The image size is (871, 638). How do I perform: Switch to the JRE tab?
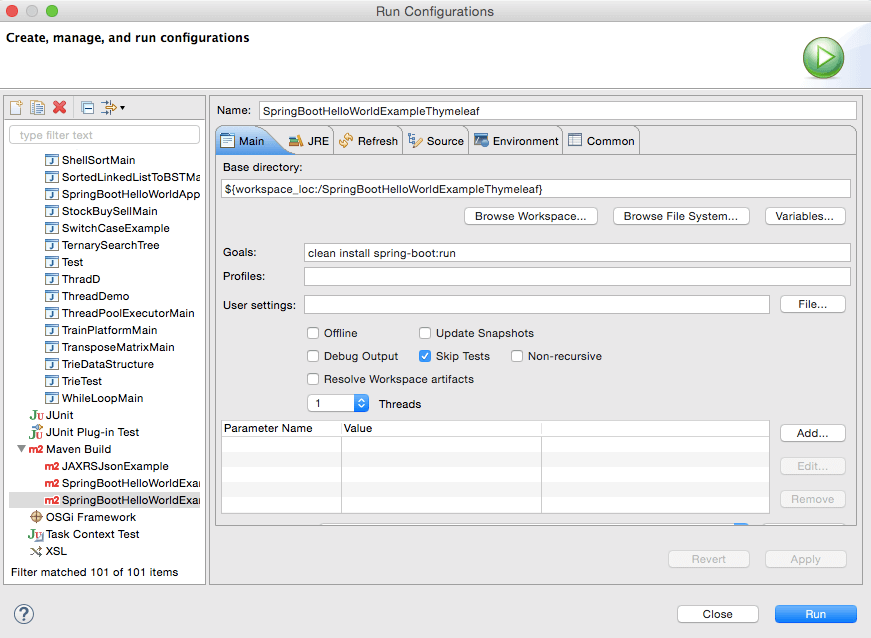pos(309,141)
